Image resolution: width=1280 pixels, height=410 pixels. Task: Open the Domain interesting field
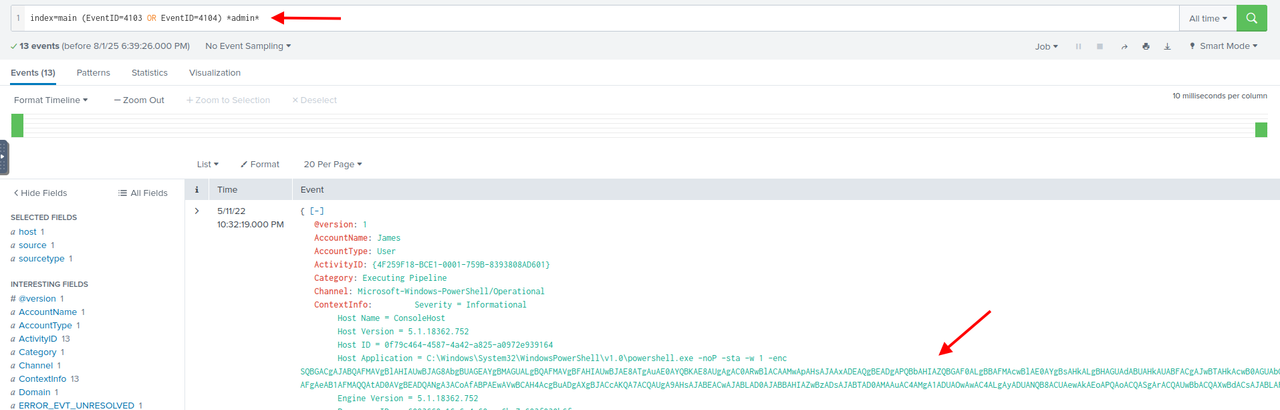click(34, 393)
